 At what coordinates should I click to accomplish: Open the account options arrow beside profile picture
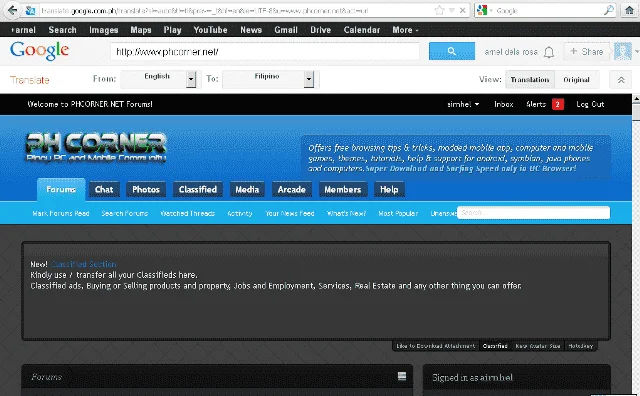click(x=636, y=51)
